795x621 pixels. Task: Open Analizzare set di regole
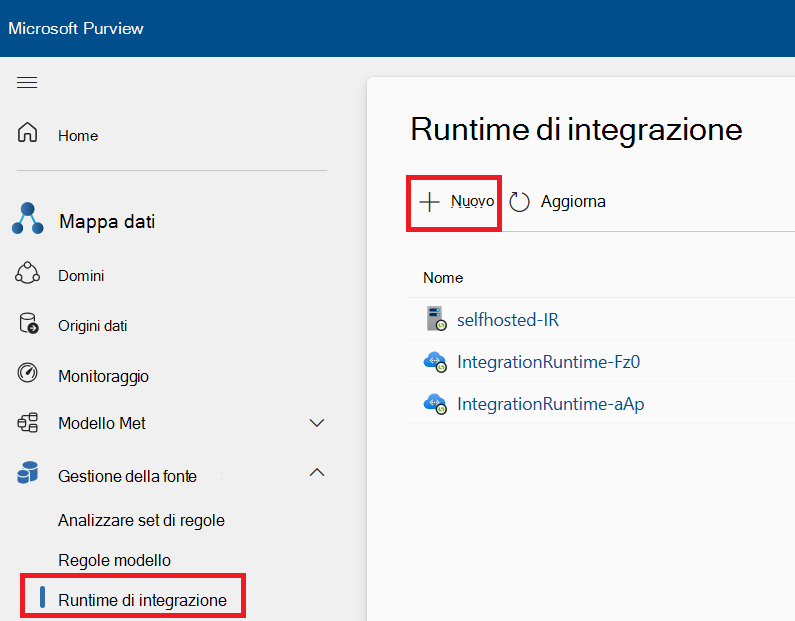[141, 521]
